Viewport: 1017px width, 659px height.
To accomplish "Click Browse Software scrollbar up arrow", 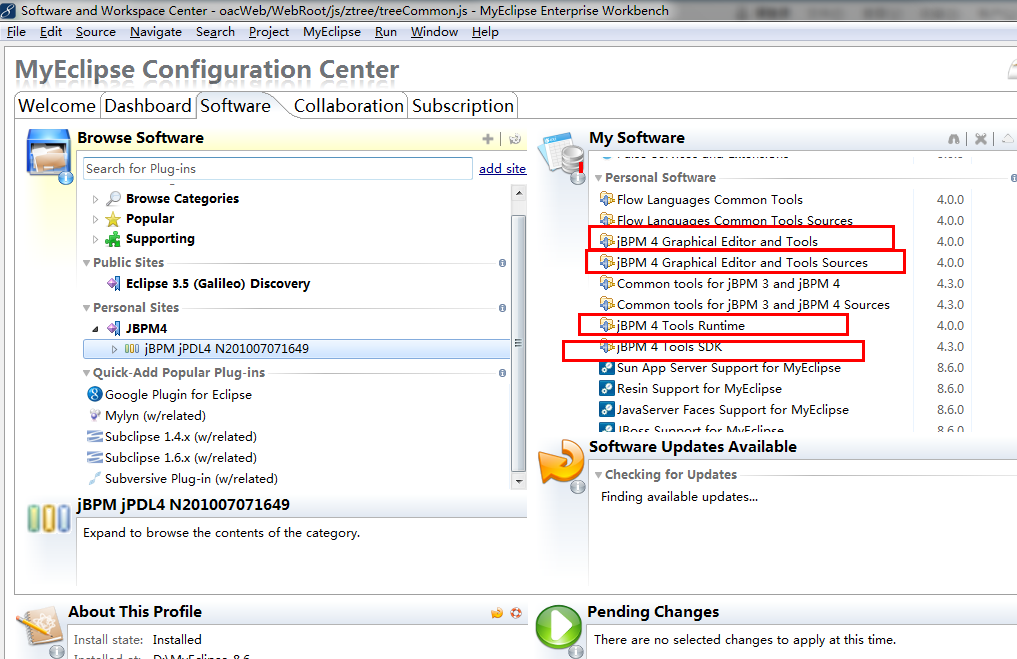I will pyautogui.click(x=518, y=193).
